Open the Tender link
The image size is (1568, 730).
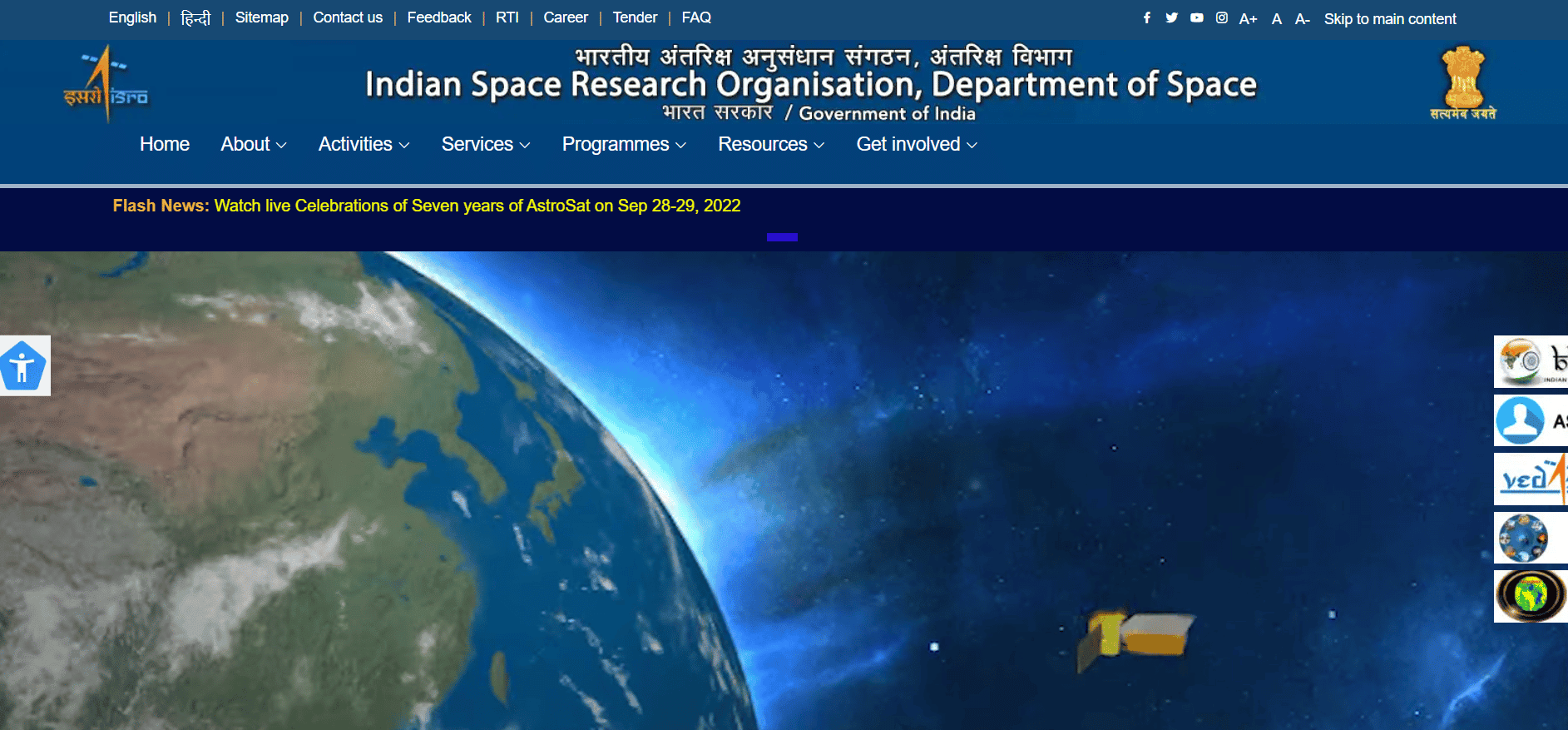pyautogui.click(x=635, y=17)
